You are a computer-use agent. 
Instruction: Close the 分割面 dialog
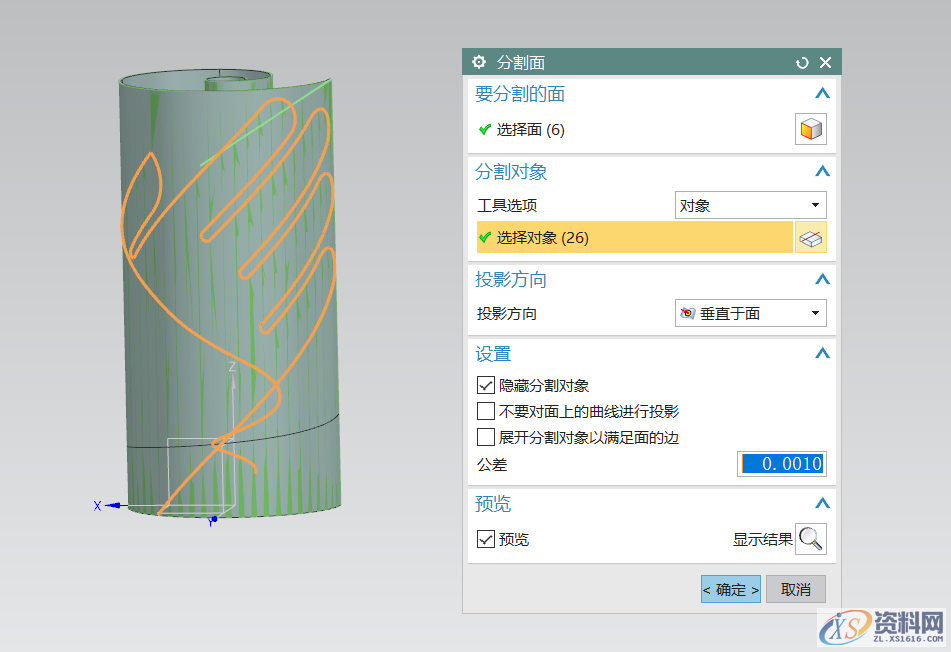point(826,63)
